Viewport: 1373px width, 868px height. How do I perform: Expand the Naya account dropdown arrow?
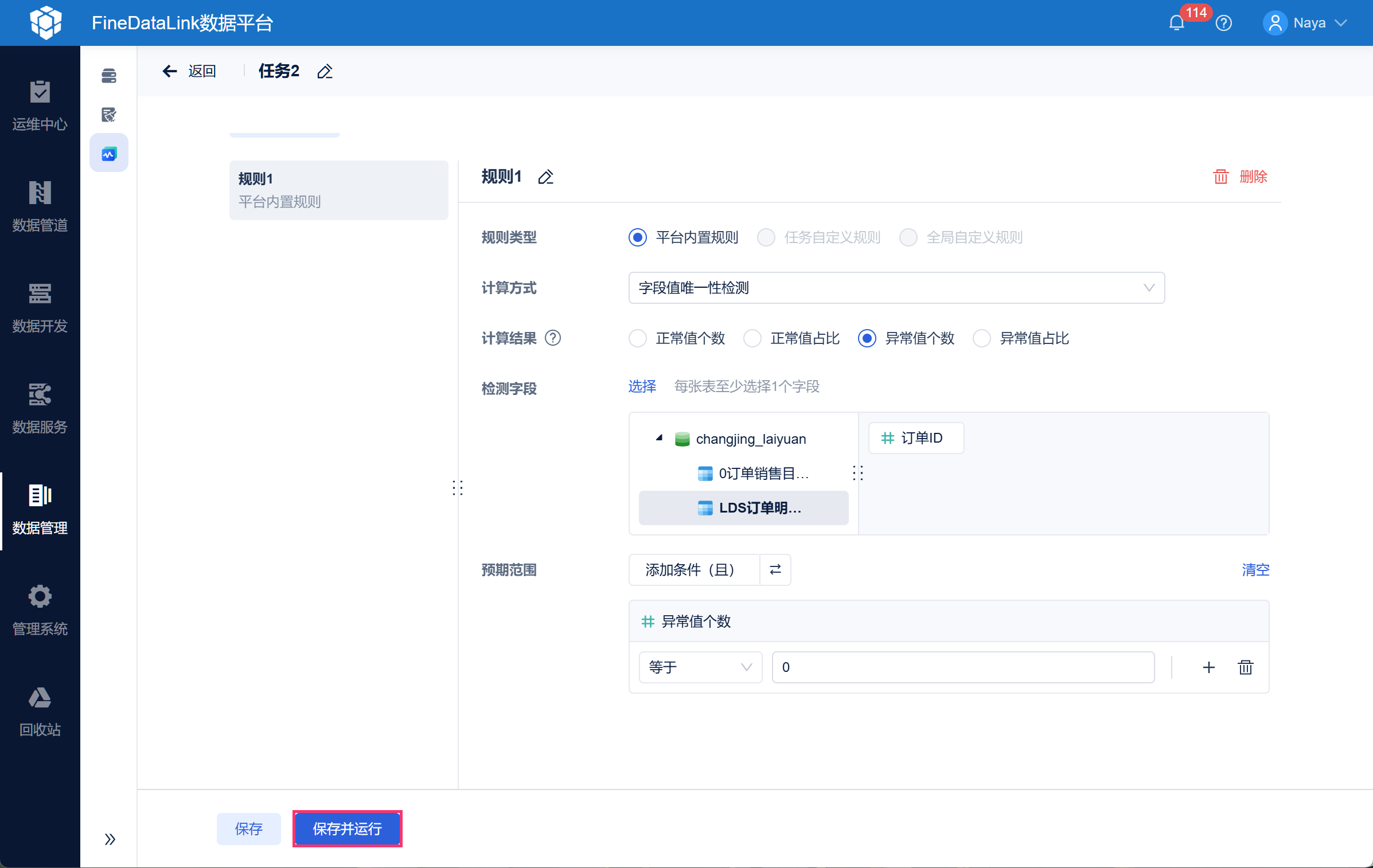[1340, 23]
